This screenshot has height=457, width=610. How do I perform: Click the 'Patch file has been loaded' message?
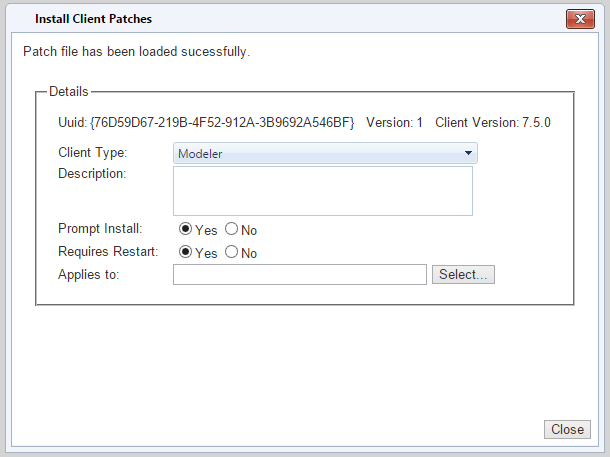(136, 51)
